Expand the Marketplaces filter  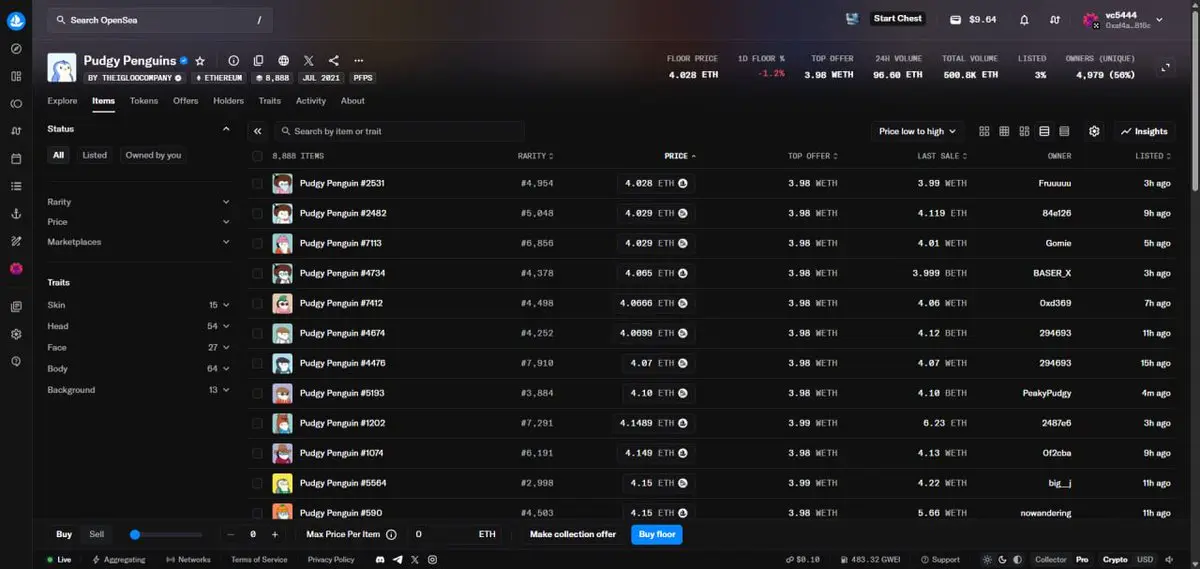139,242
